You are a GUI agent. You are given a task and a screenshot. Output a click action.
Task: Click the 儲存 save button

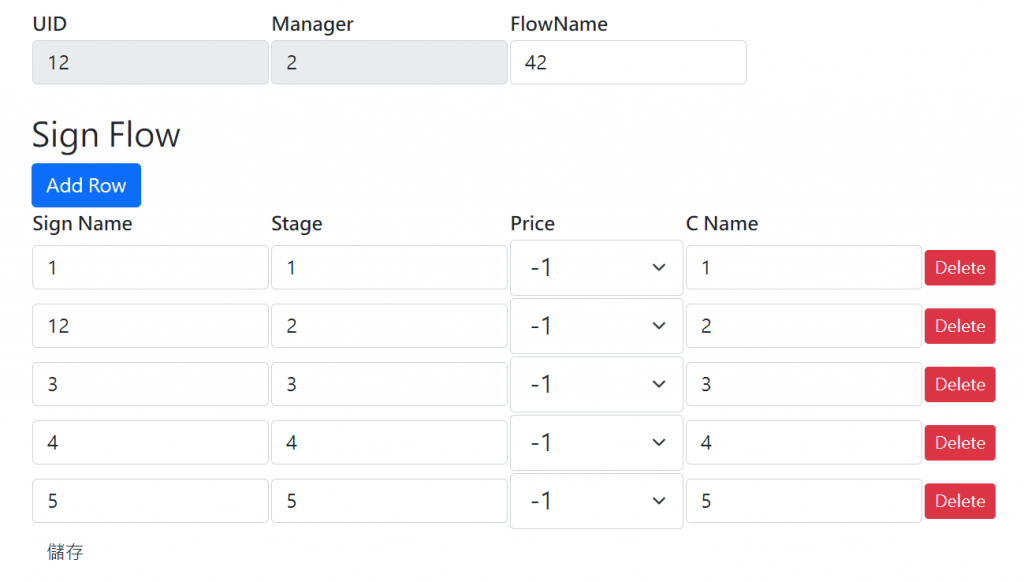click(x=65, y=551)
